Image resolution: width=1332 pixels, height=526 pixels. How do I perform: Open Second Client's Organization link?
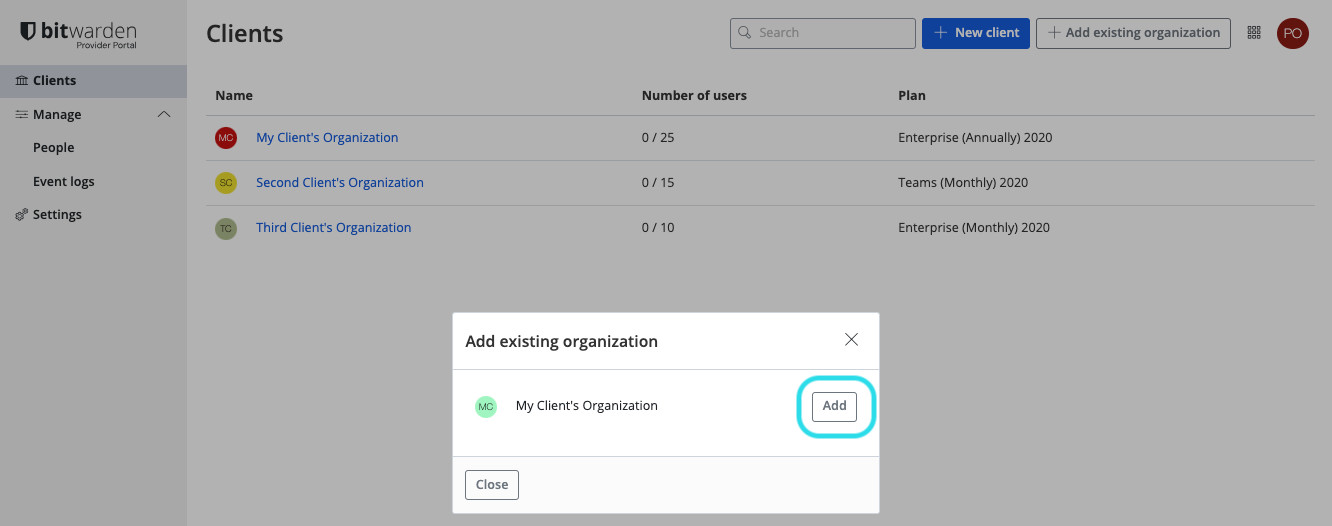(340, 183)
